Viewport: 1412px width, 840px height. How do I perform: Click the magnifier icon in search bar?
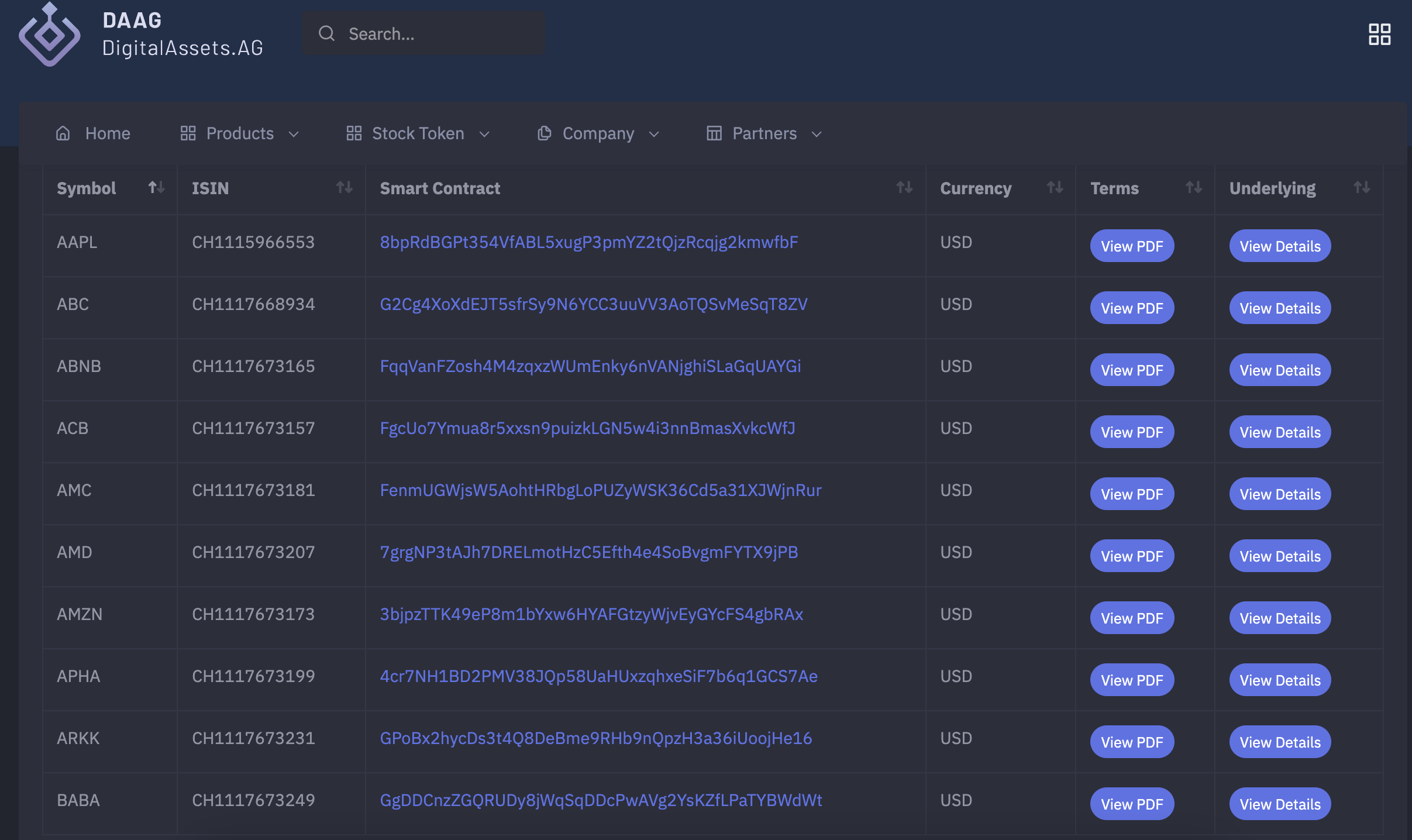point(326,33)
